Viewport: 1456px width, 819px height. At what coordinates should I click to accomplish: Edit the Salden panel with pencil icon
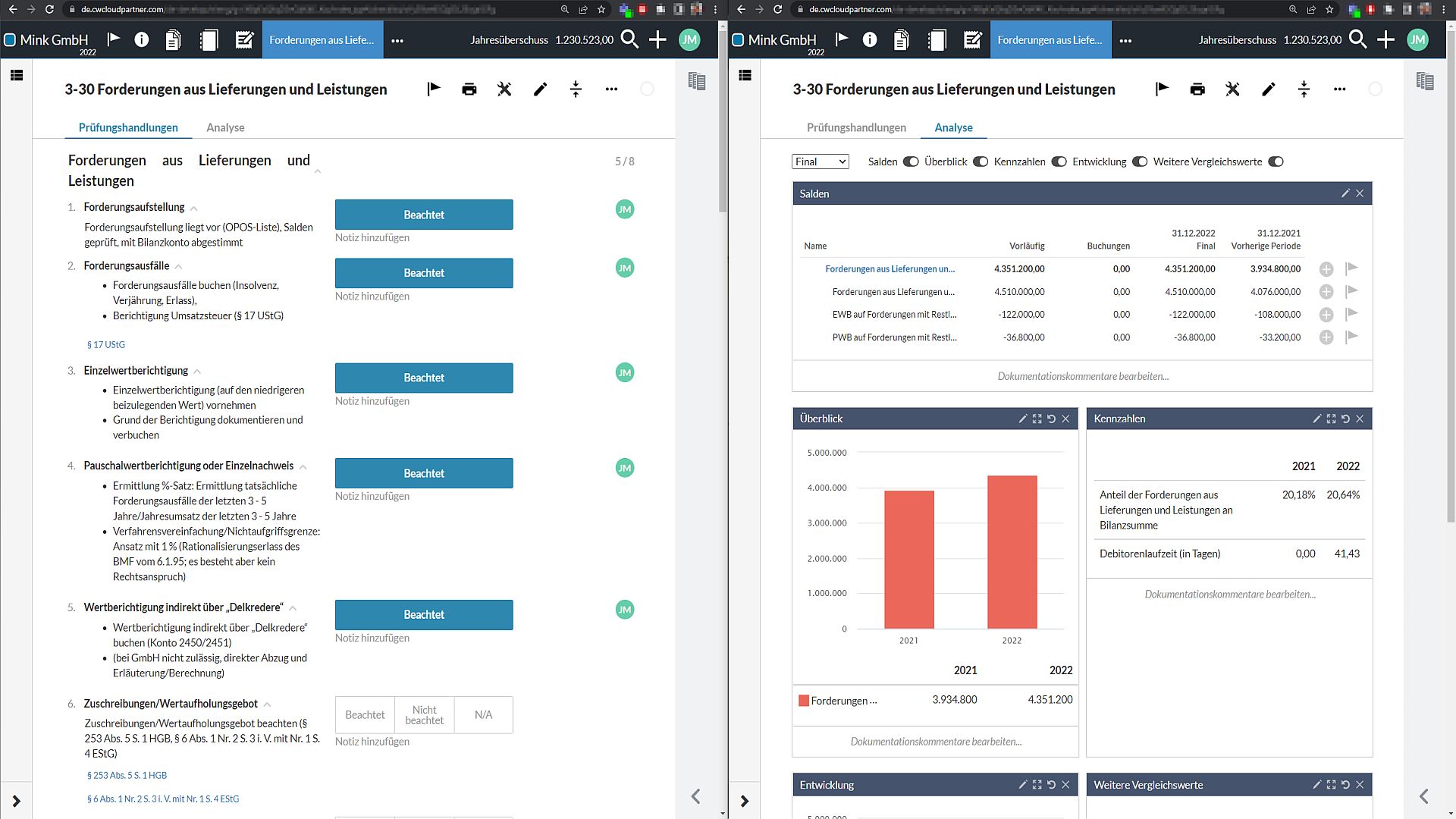coord(1345,193)
